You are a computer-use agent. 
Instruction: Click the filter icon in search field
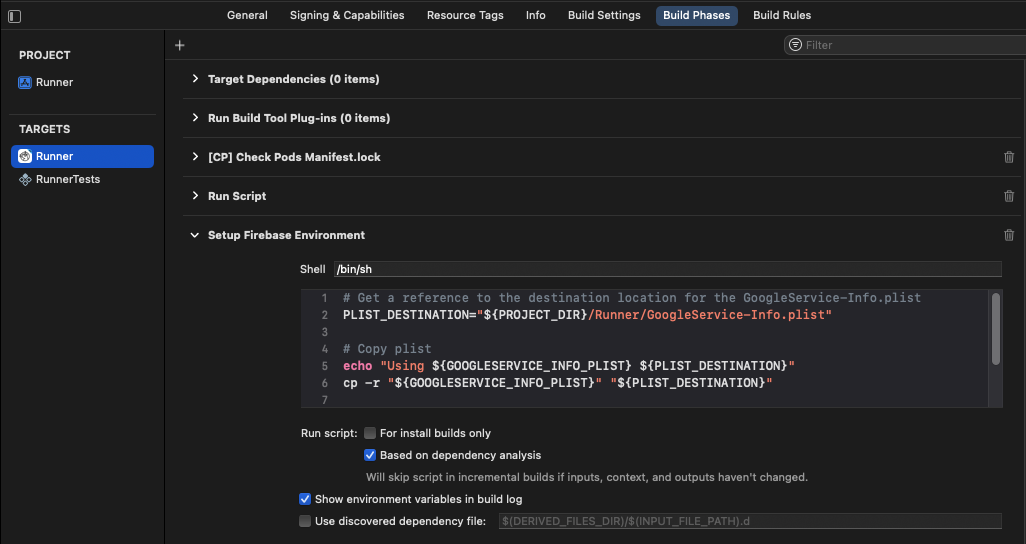pos(795,45)
